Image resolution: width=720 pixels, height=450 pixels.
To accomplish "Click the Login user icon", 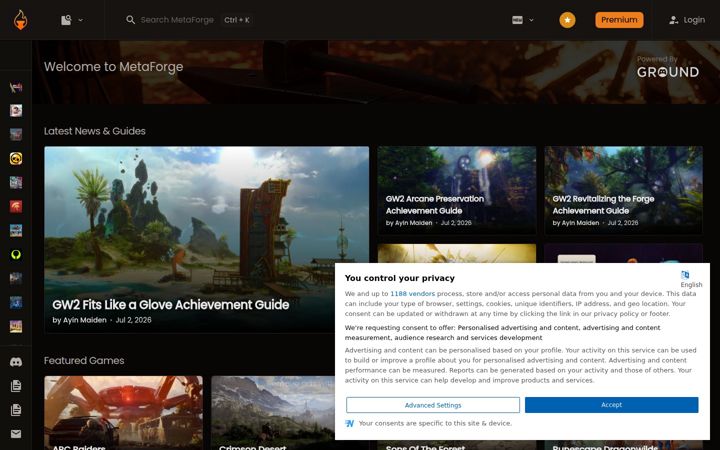I will pyautogui.click(x=674, y=20).
